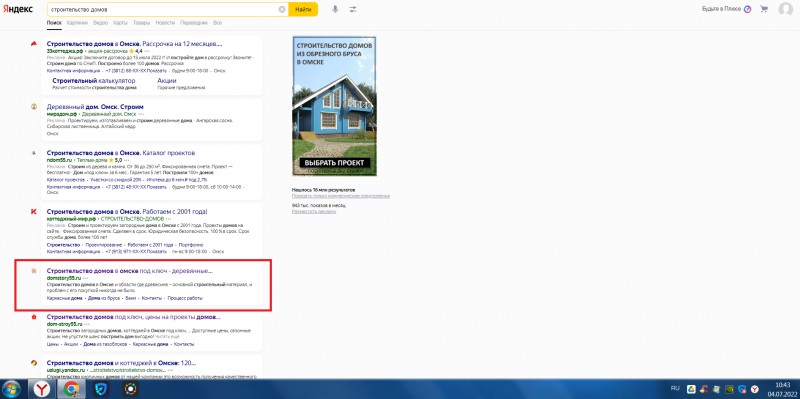
Task: Open search settings sliders icon
Action: tap(353, 9)
